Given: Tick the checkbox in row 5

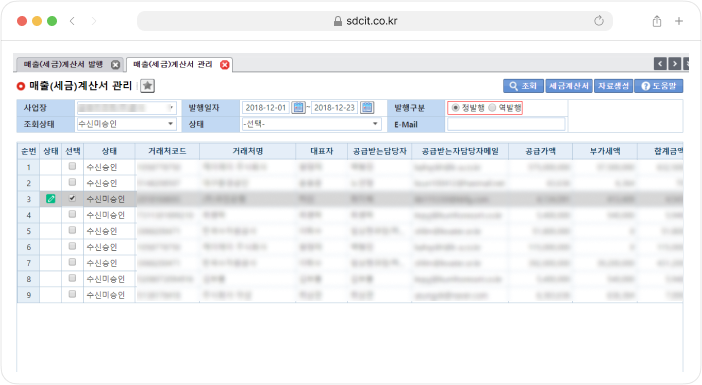Looking at the screenshot, I should (x=72, y=230).
